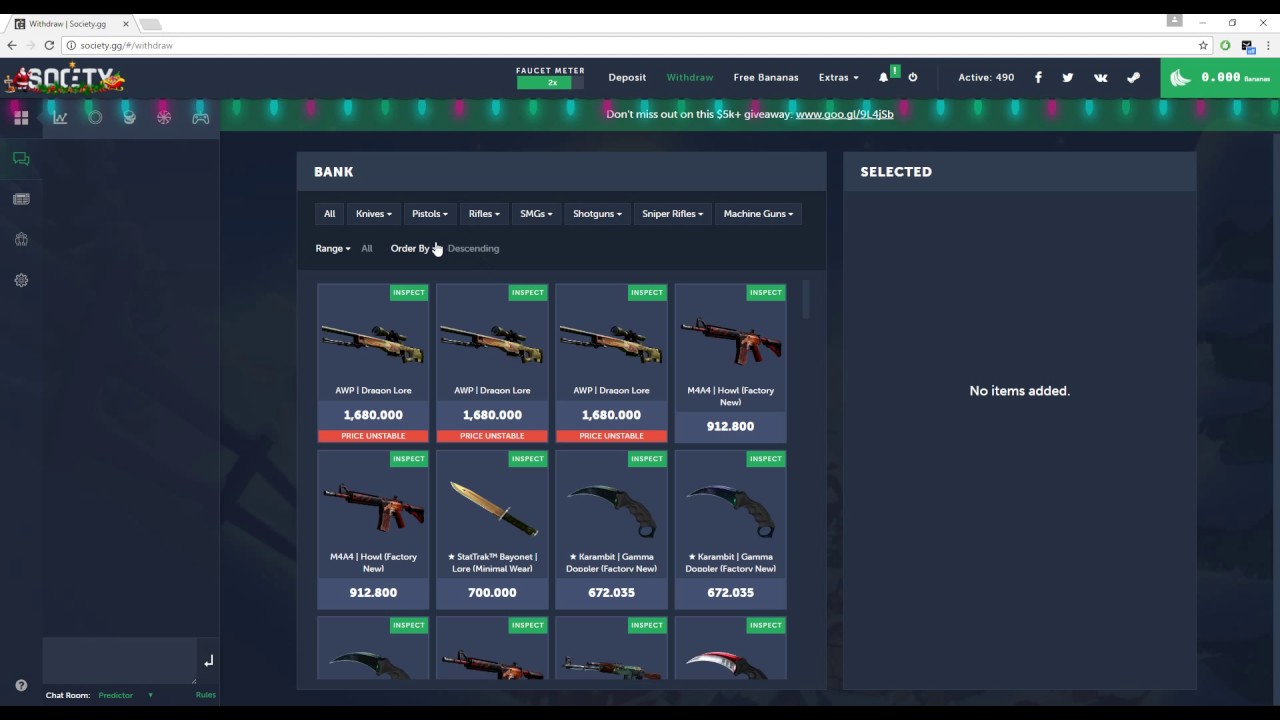Bookmark page with star icon

point(1203,45)
